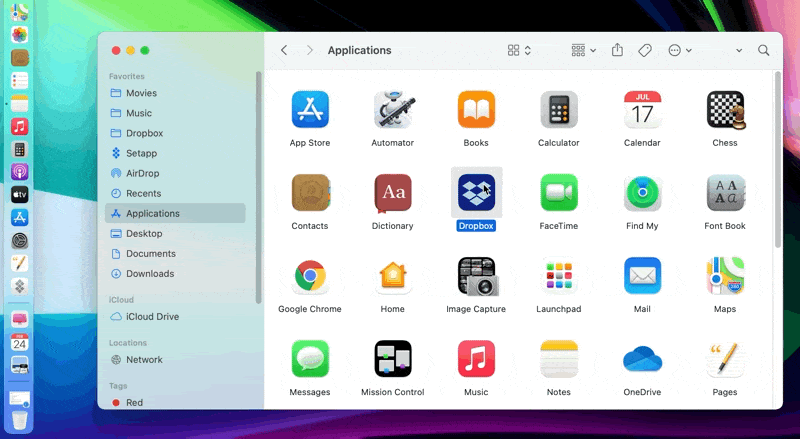Select Applications in the sidebar
Screen dimensions: 800x439
click(x=175, y=213)
